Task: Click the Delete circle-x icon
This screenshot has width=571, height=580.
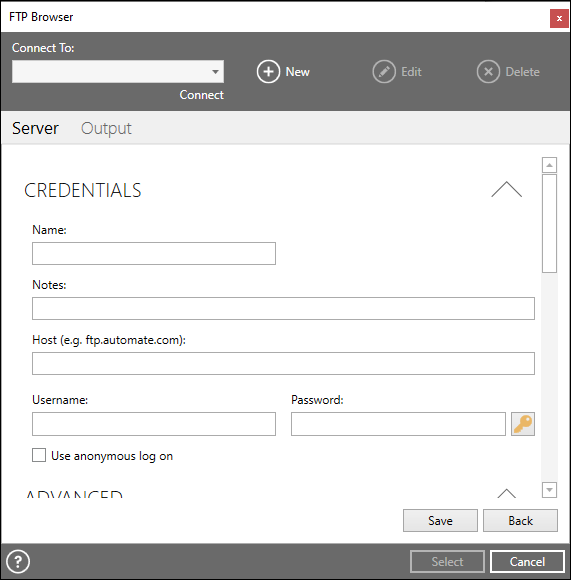Action: (488, 71)
